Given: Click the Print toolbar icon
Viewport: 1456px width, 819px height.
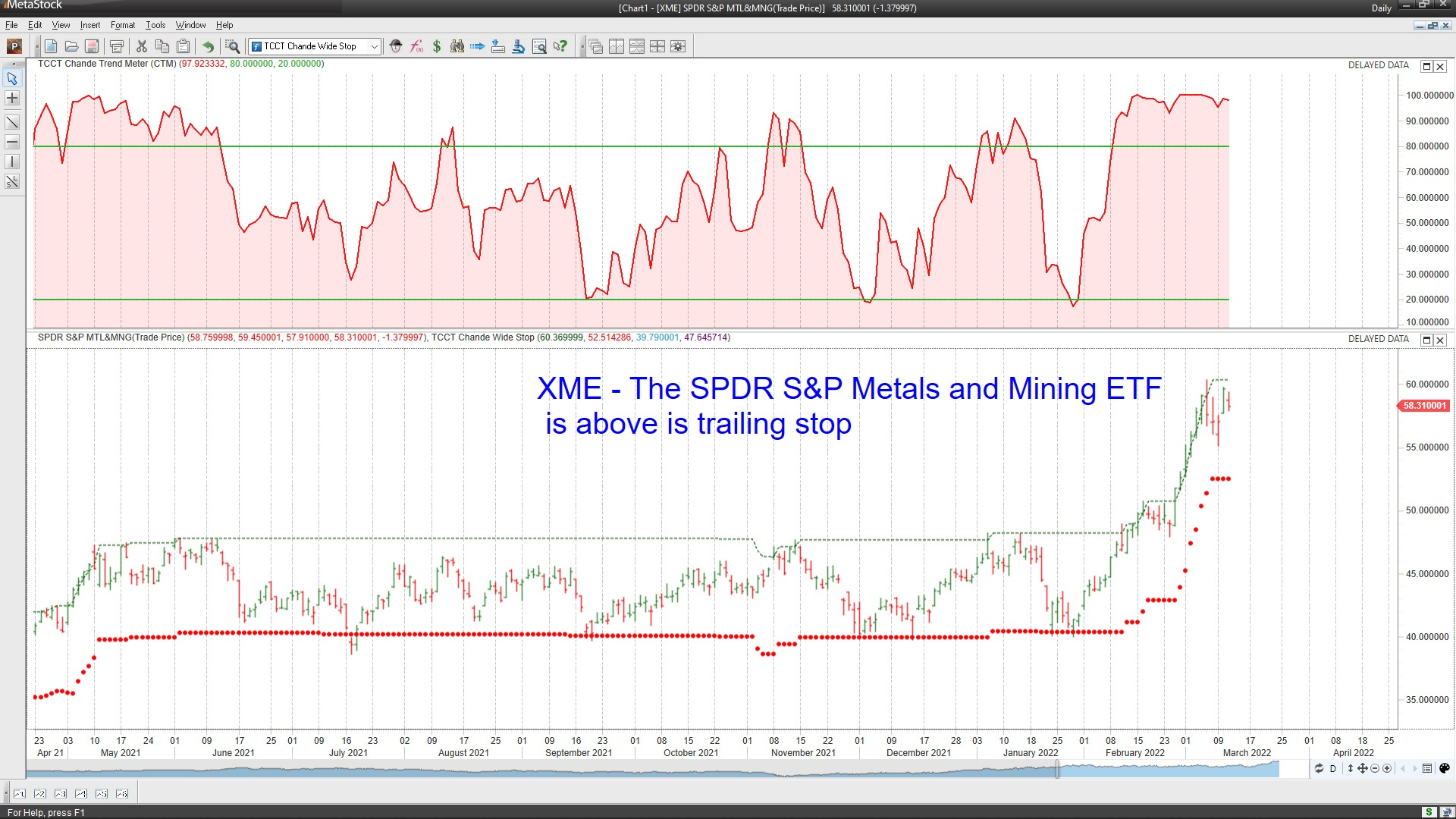Looking at the screenshot, I should 117,46.
